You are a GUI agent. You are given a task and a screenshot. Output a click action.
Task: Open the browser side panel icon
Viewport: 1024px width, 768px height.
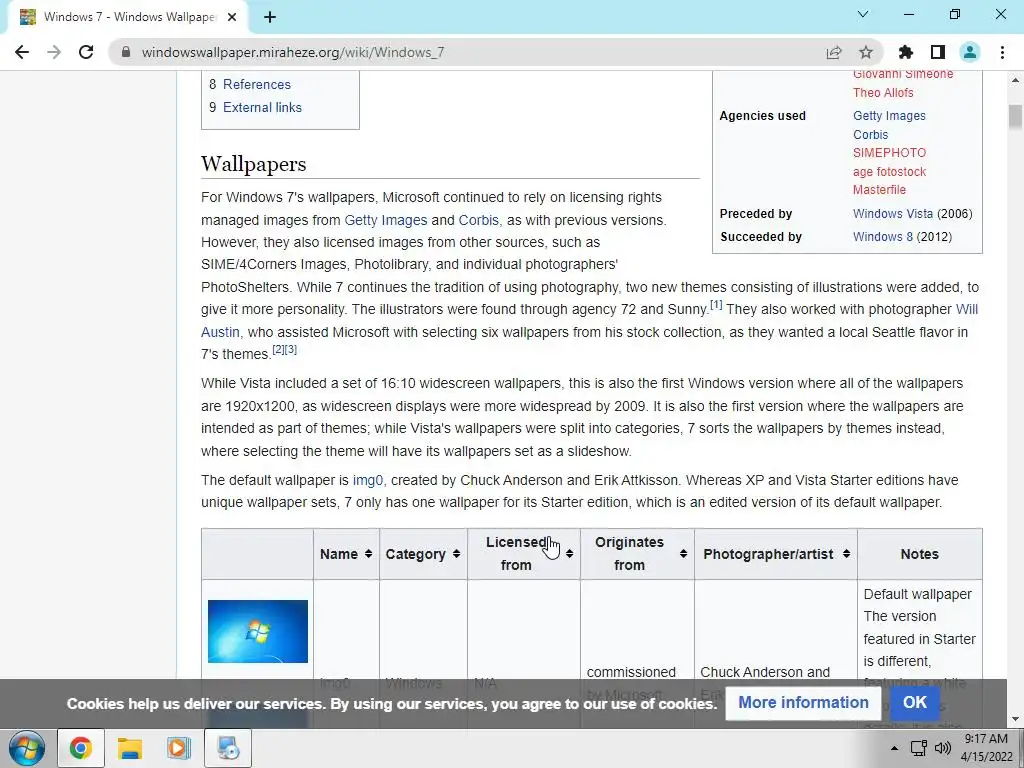[x=937, y=52]
